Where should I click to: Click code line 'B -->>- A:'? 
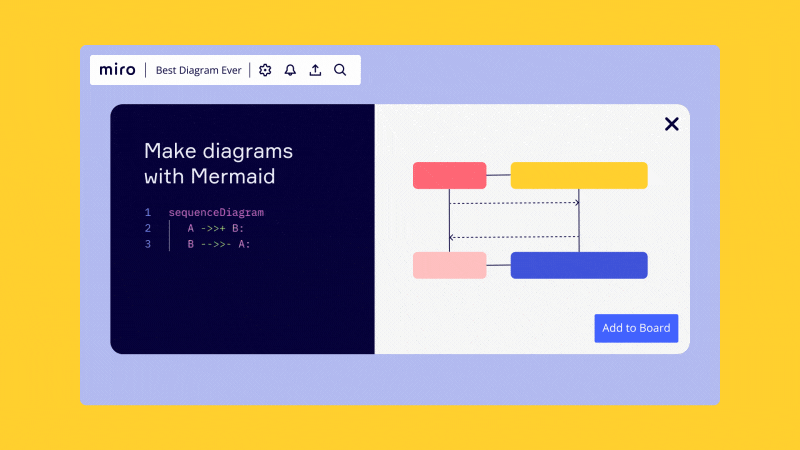(x=219, y=244)
